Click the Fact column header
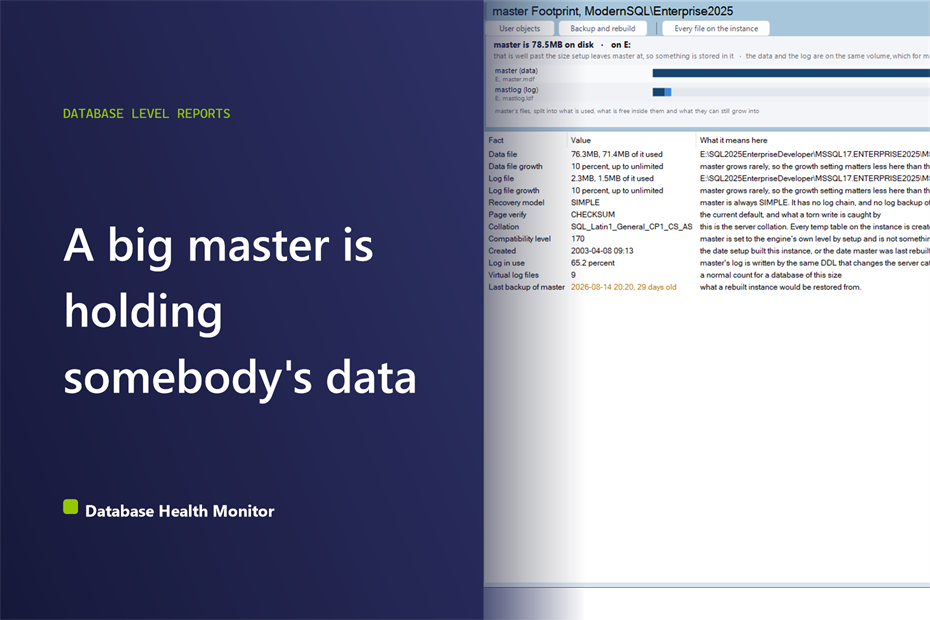Viewport: 930px width, 620px height. tap(496, 141)
